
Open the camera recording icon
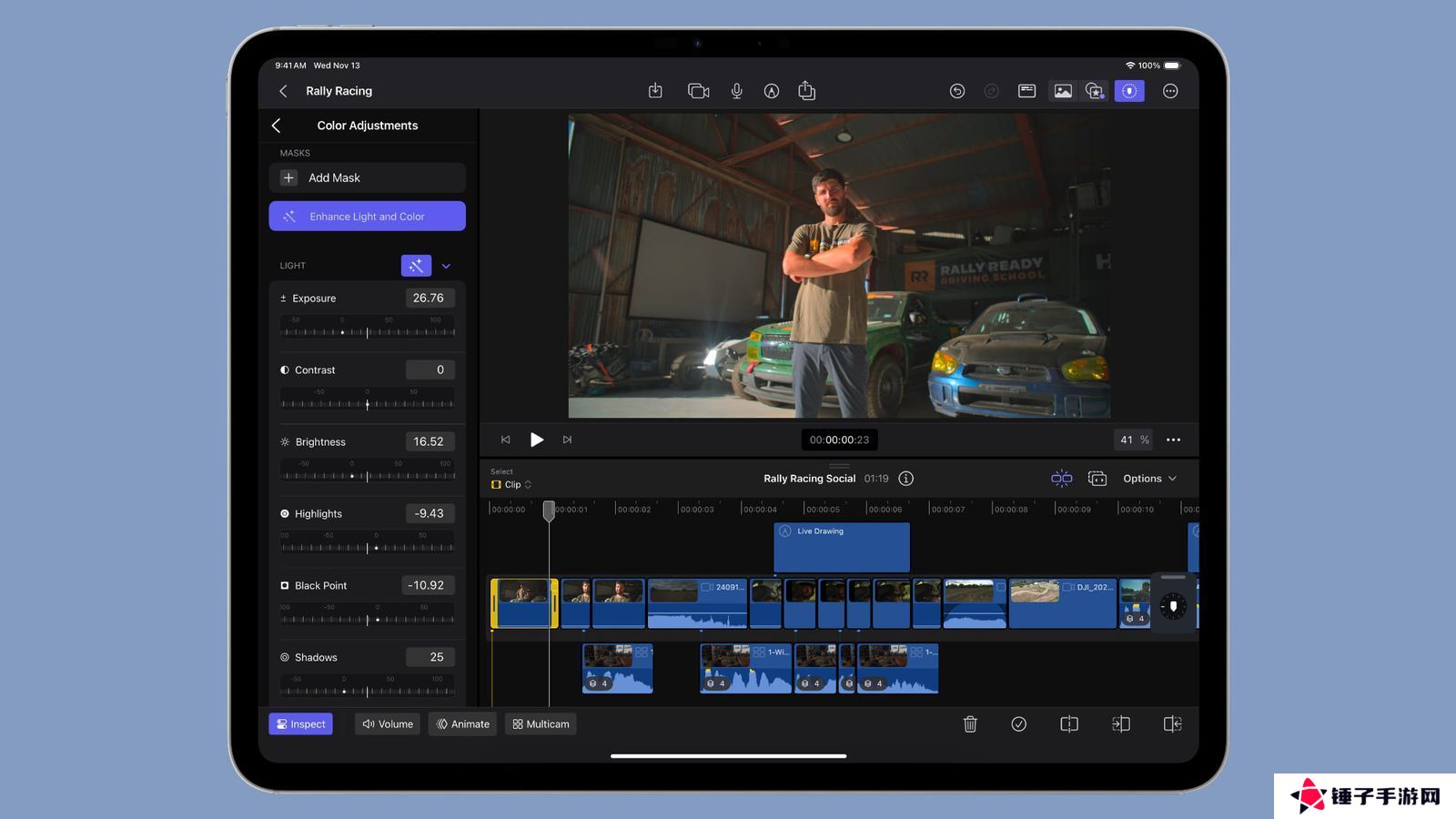click(x=698, y=91)
